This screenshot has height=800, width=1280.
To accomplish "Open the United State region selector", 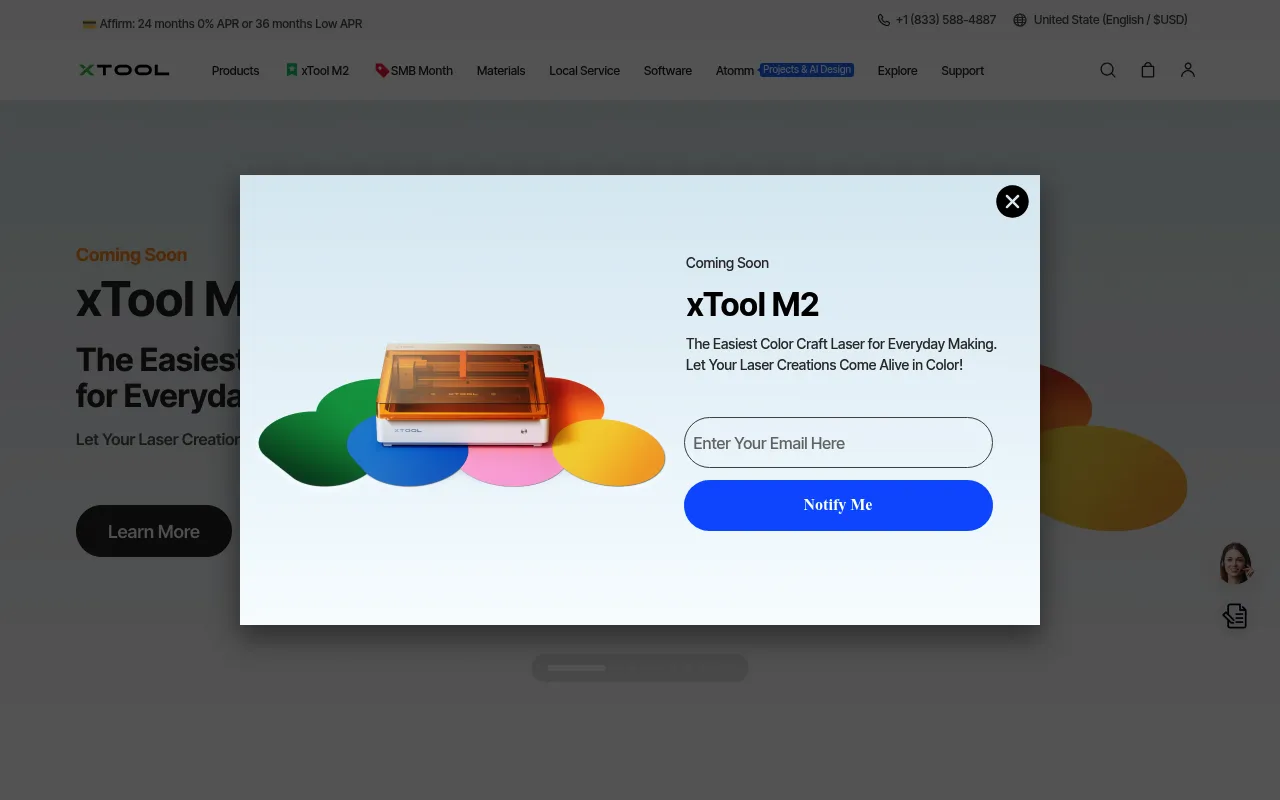I will tap(1110, 20).
